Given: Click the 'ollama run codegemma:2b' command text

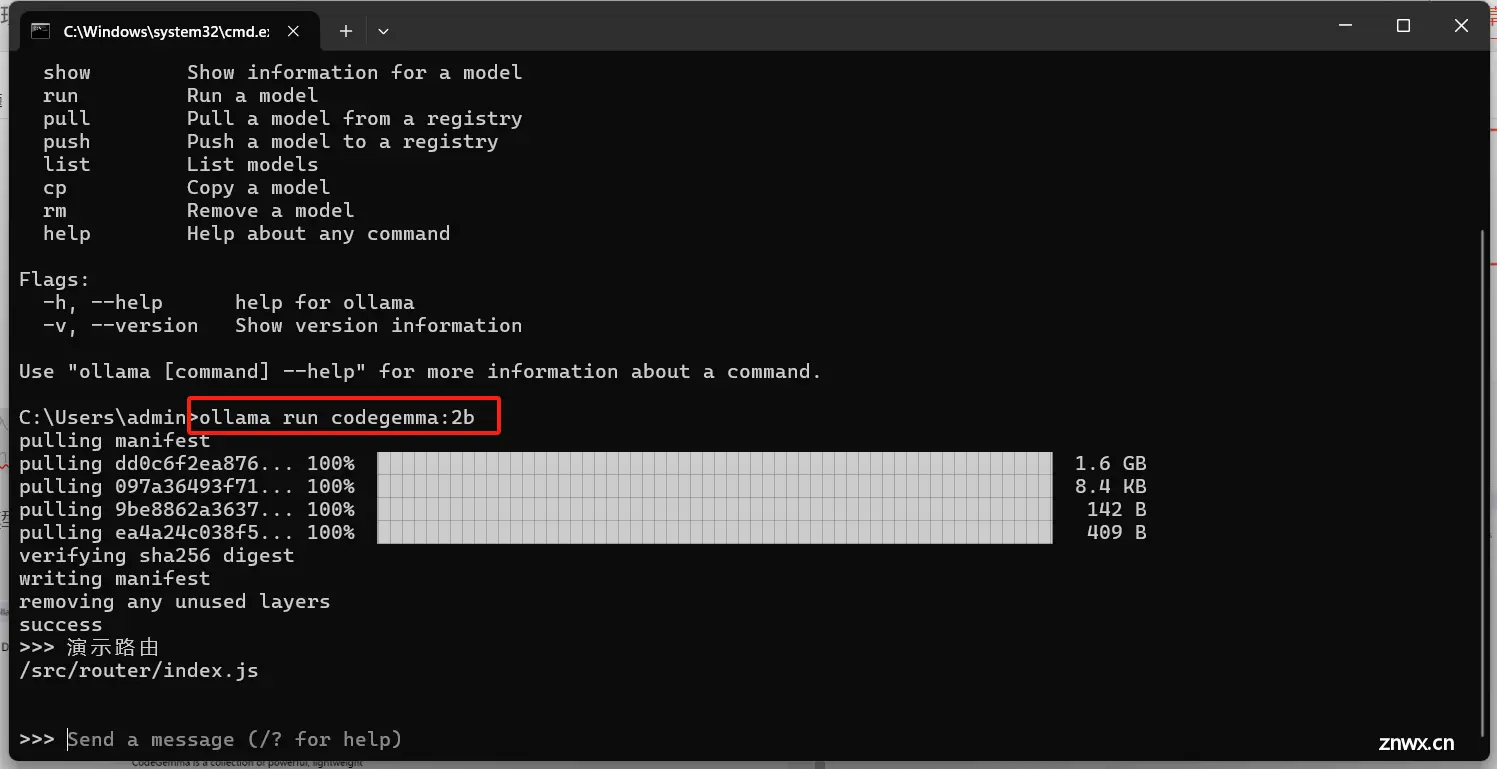Looking at the screenshot, I should [337, 417].
